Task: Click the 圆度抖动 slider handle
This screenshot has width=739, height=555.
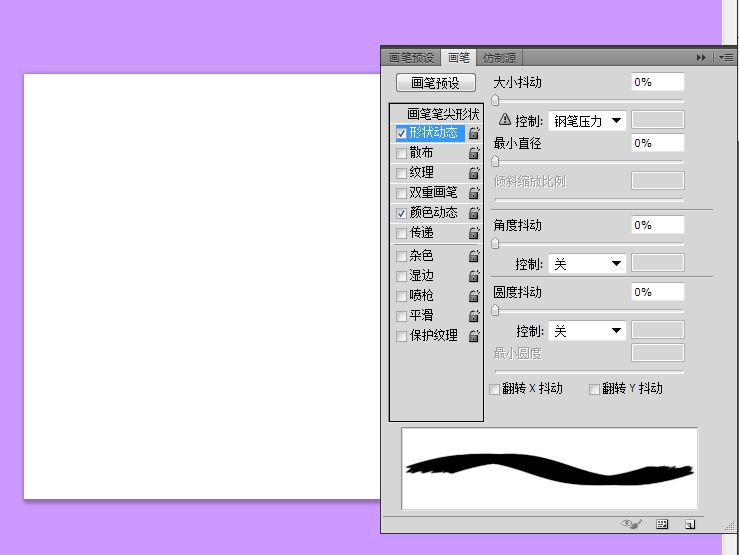Action: [495, 310]
